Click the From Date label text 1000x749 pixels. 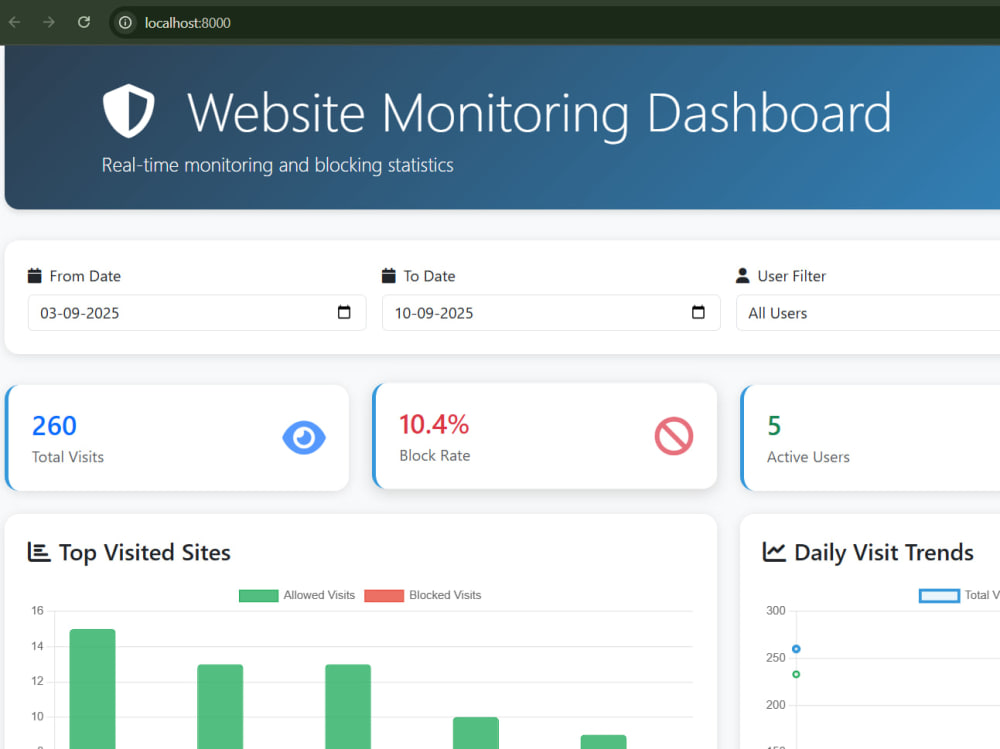(85, 276)
